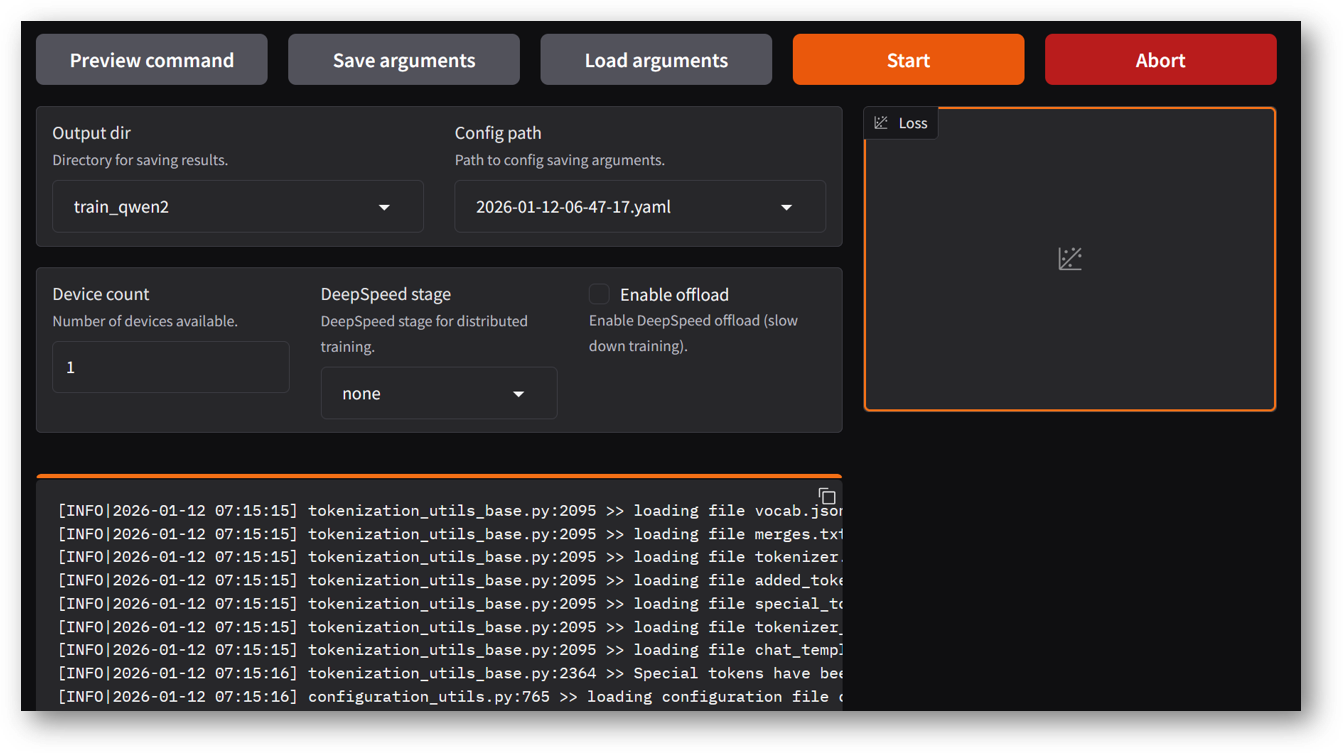Click the chart icon on the Loss tab
1343x753 pixels.
(880, 123)
